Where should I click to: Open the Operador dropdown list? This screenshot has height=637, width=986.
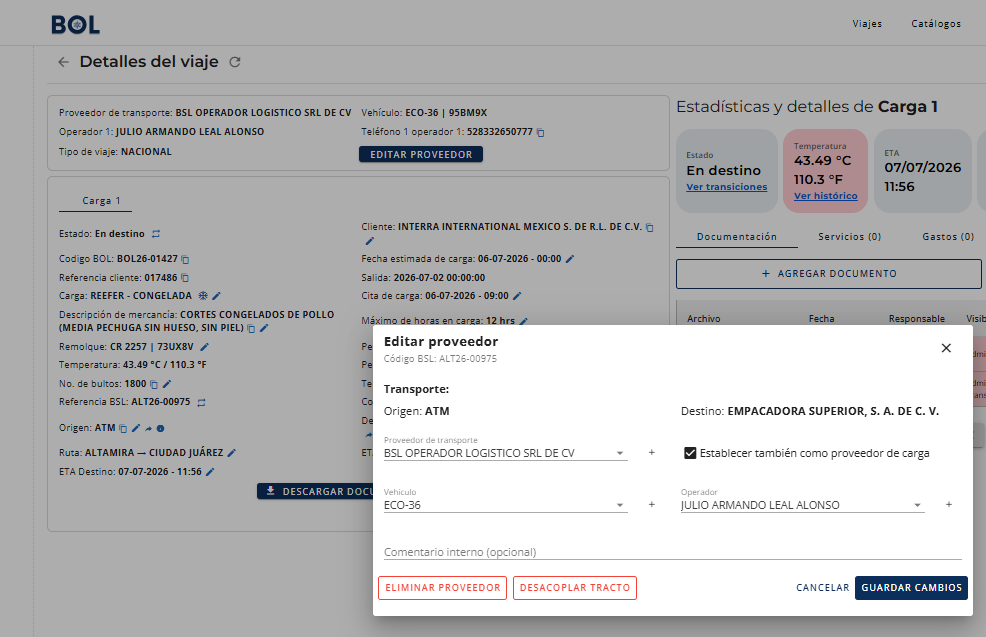(802, 505)
